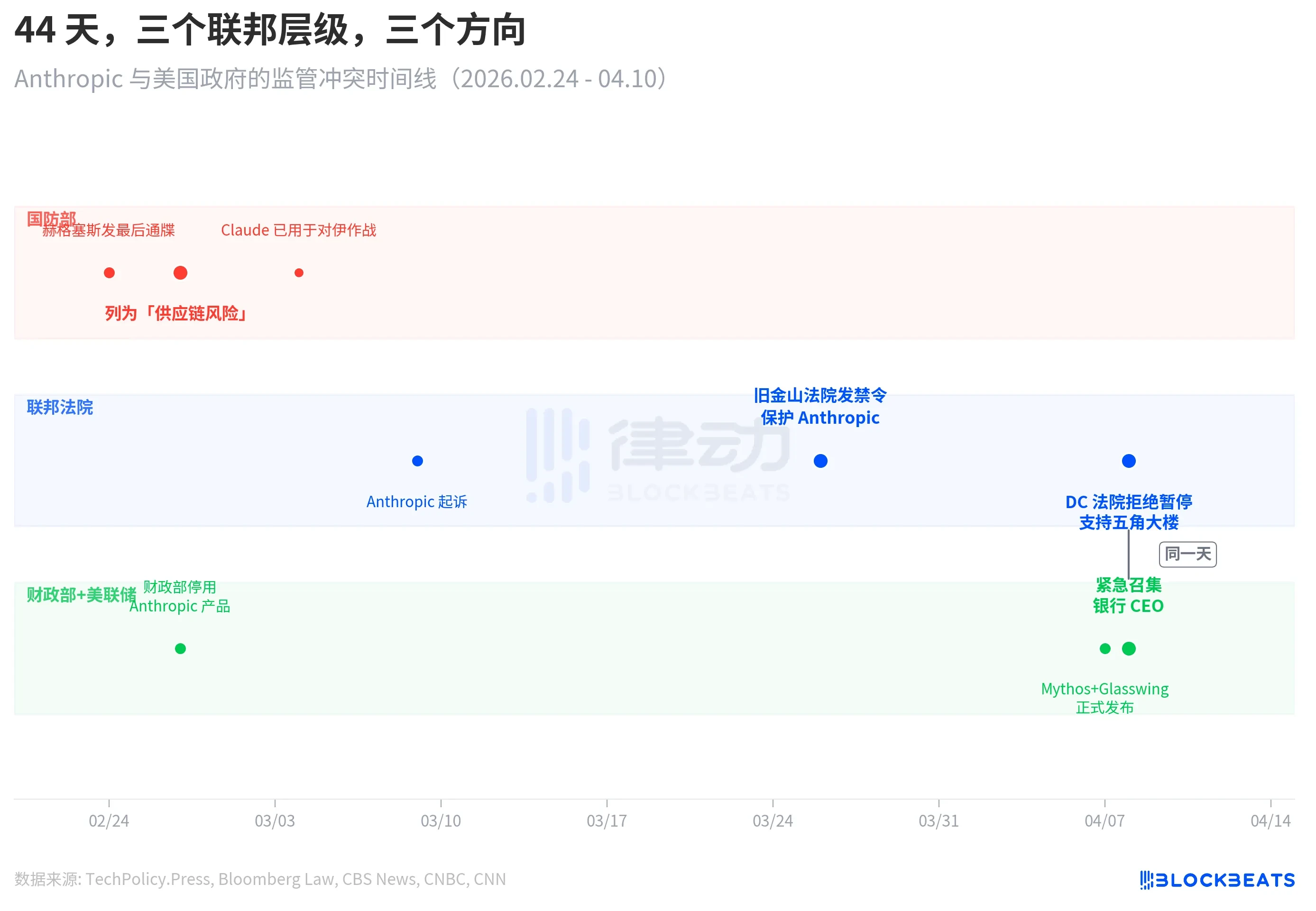Image resolution: width=1316 pixels, height=911 pixels.
Task: Click the green dot under 紧急召集银行 CEO
Action: pyautogui.click(x=1129, y=648)
